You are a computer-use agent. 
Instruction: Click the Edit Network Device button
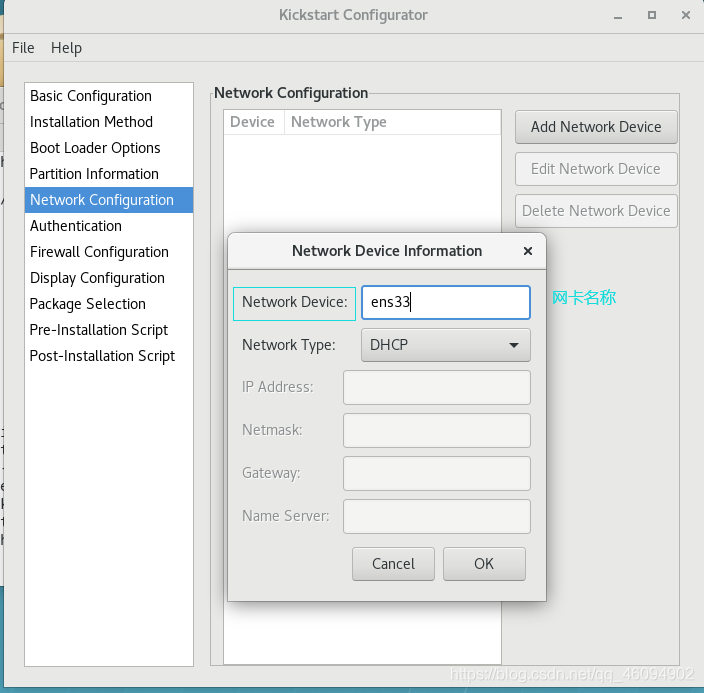pyautogui.click(x=596, y=169)
